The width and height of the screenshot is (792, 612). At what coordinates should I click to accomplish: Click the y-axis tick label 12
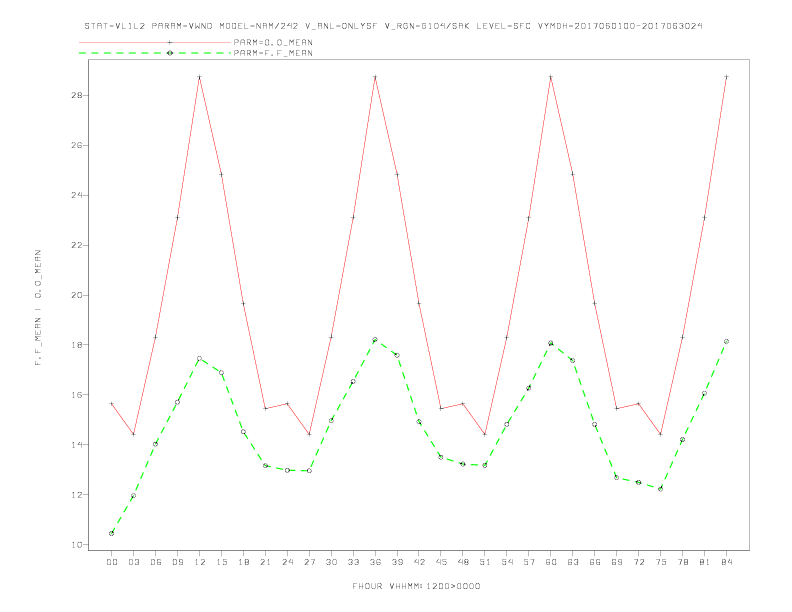click(76, 495)
